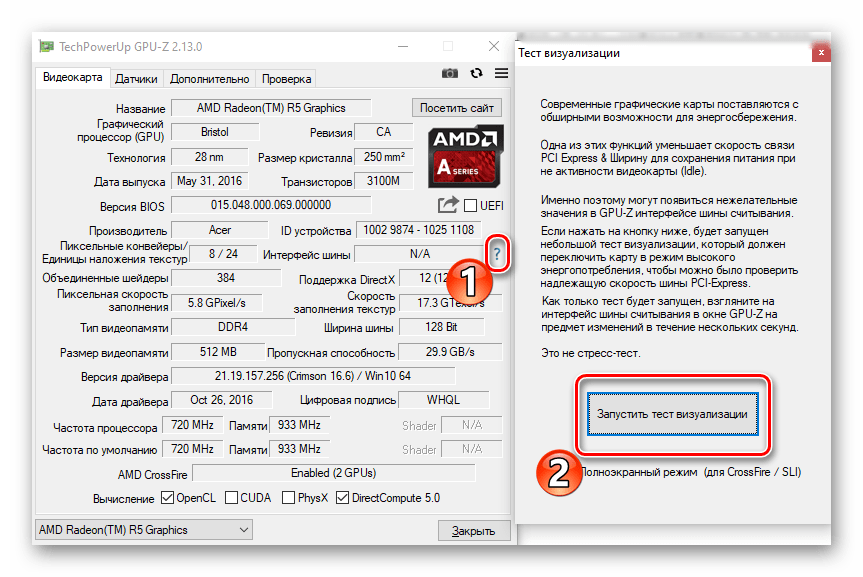Enable the CUDA checkbox
This screenshot has width=863, height=577.
(x=232, y=498)
